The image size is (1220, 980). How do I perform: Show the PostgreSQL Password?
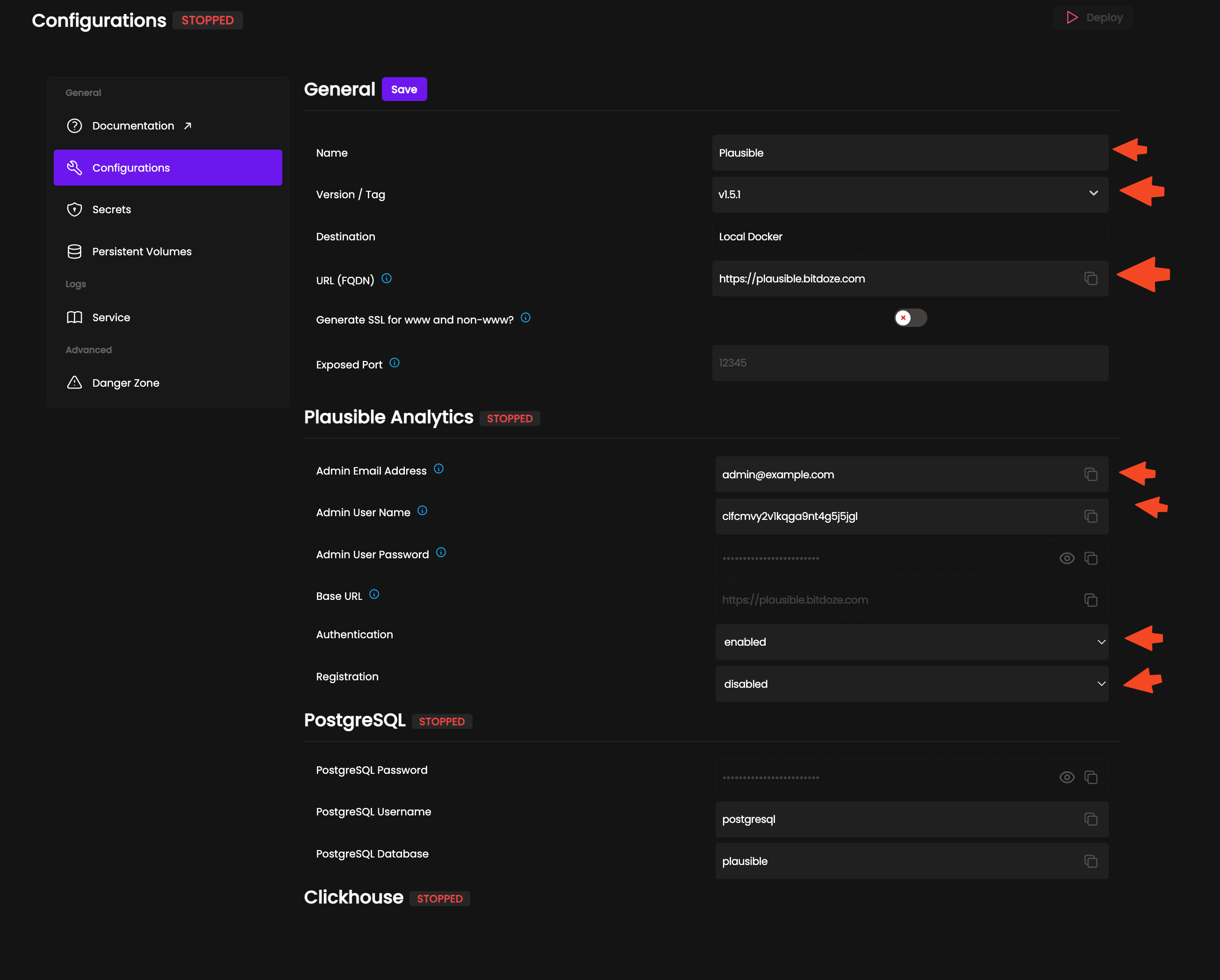[1067, 778]
